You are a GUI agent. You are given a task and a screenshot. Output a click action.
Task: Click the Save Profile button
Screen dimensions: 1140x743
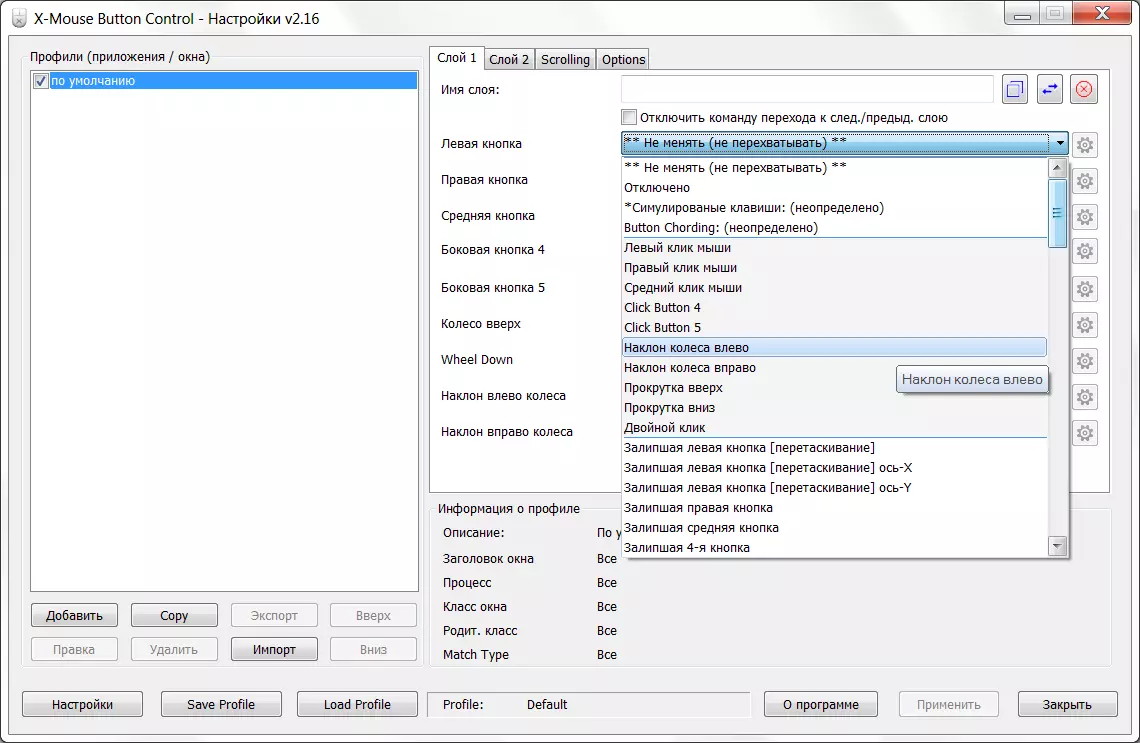pyautogui.click(x=221, y=704)
